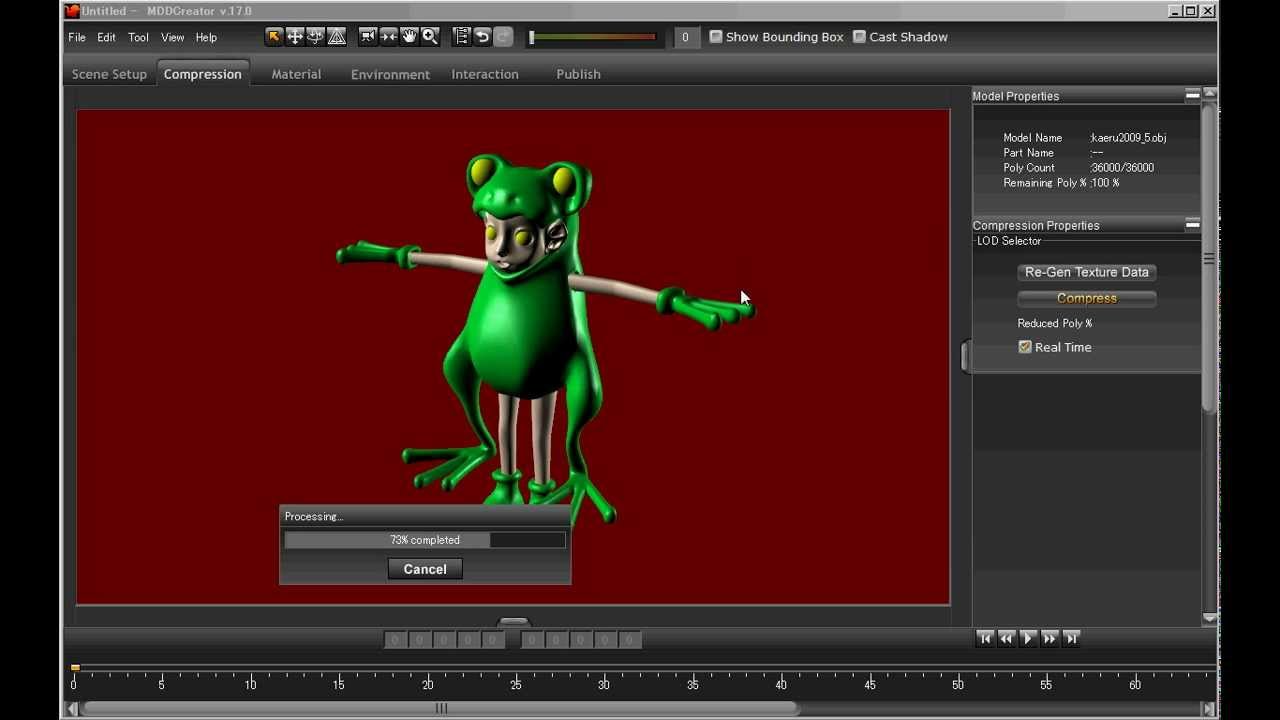Open the View menu
This screenshot has width=1280, height=720.
coord(173,37)
